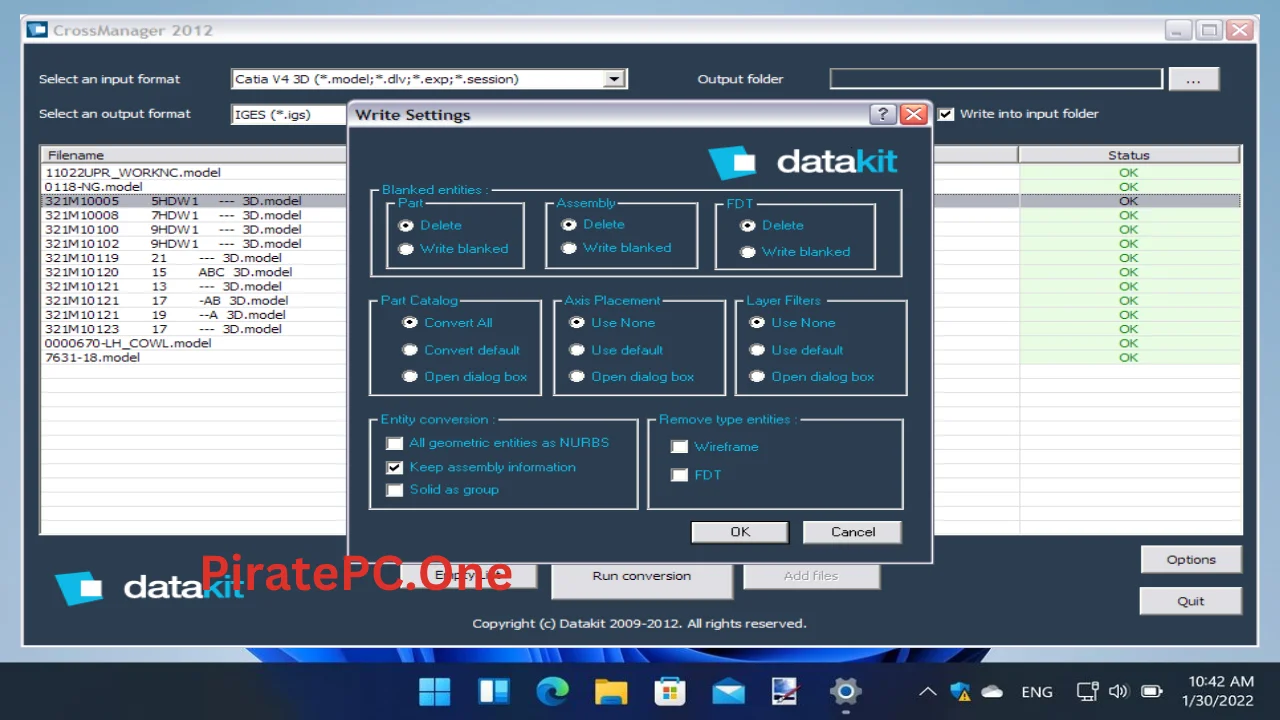Click the Status column header
Viewport: 1280px width, 720px height.
click(x=1129, y=155)
